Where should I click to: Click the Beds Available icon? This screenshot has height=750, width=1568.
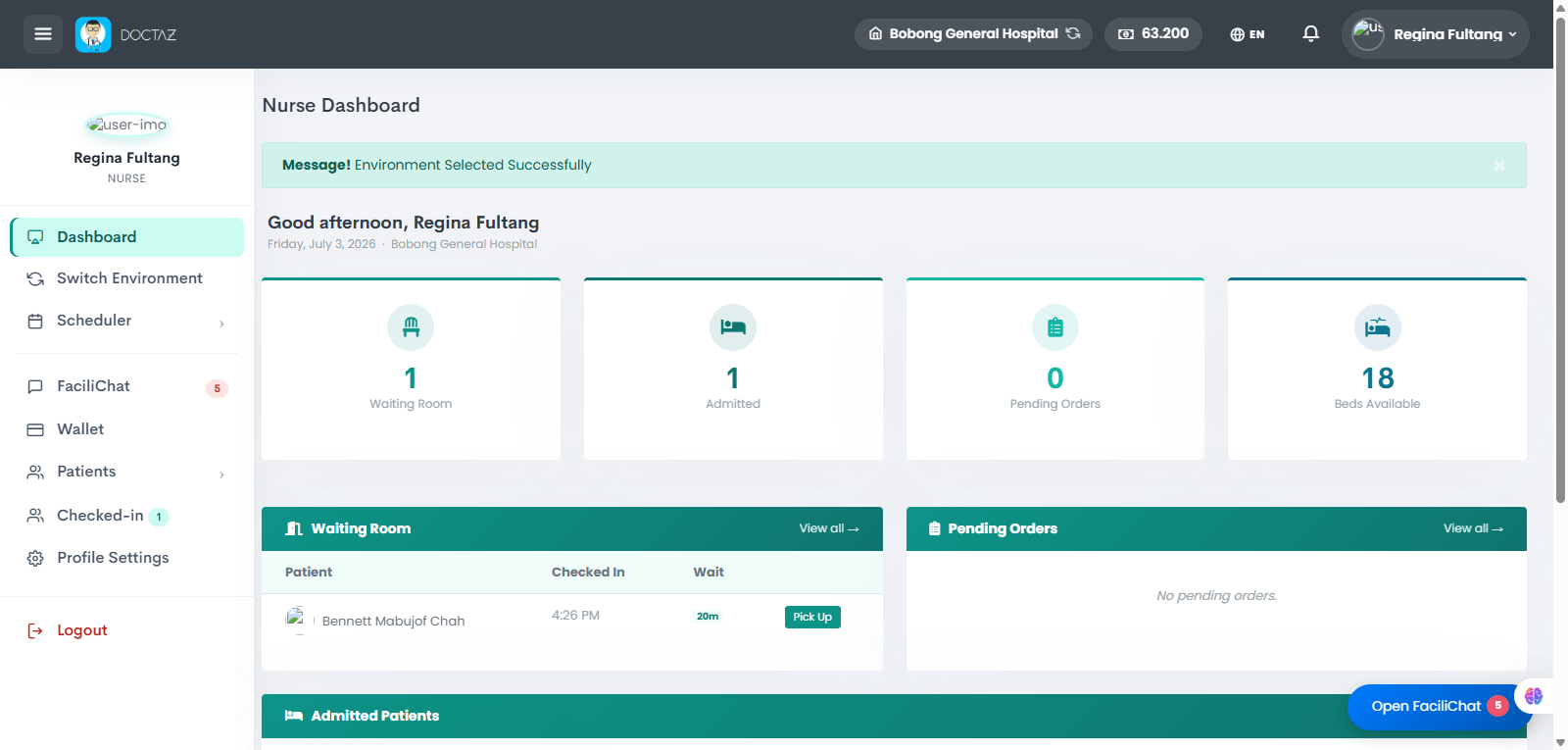1377,327
